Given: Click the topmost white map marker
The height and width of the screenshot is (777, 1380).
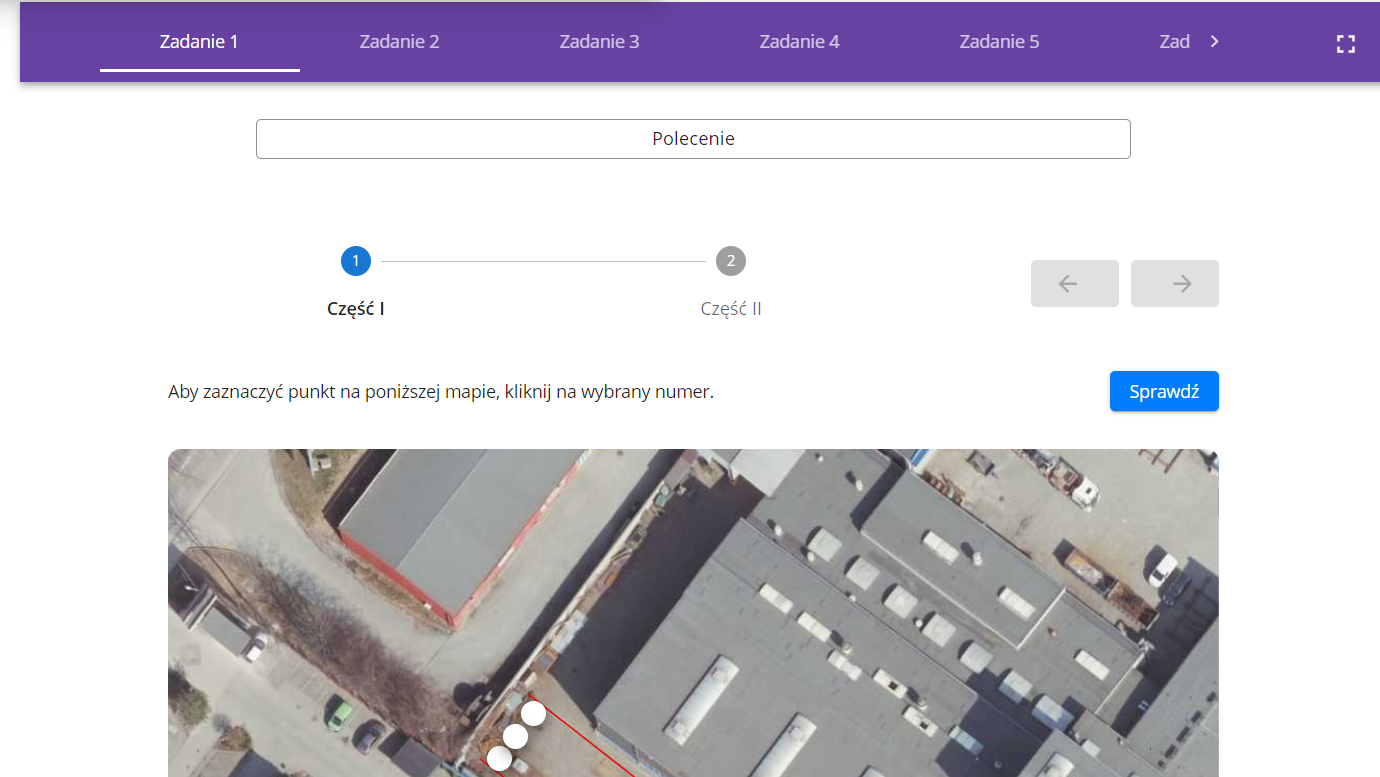Looking at the screenshot, I should pyautogui.click(x=534, y=713).
